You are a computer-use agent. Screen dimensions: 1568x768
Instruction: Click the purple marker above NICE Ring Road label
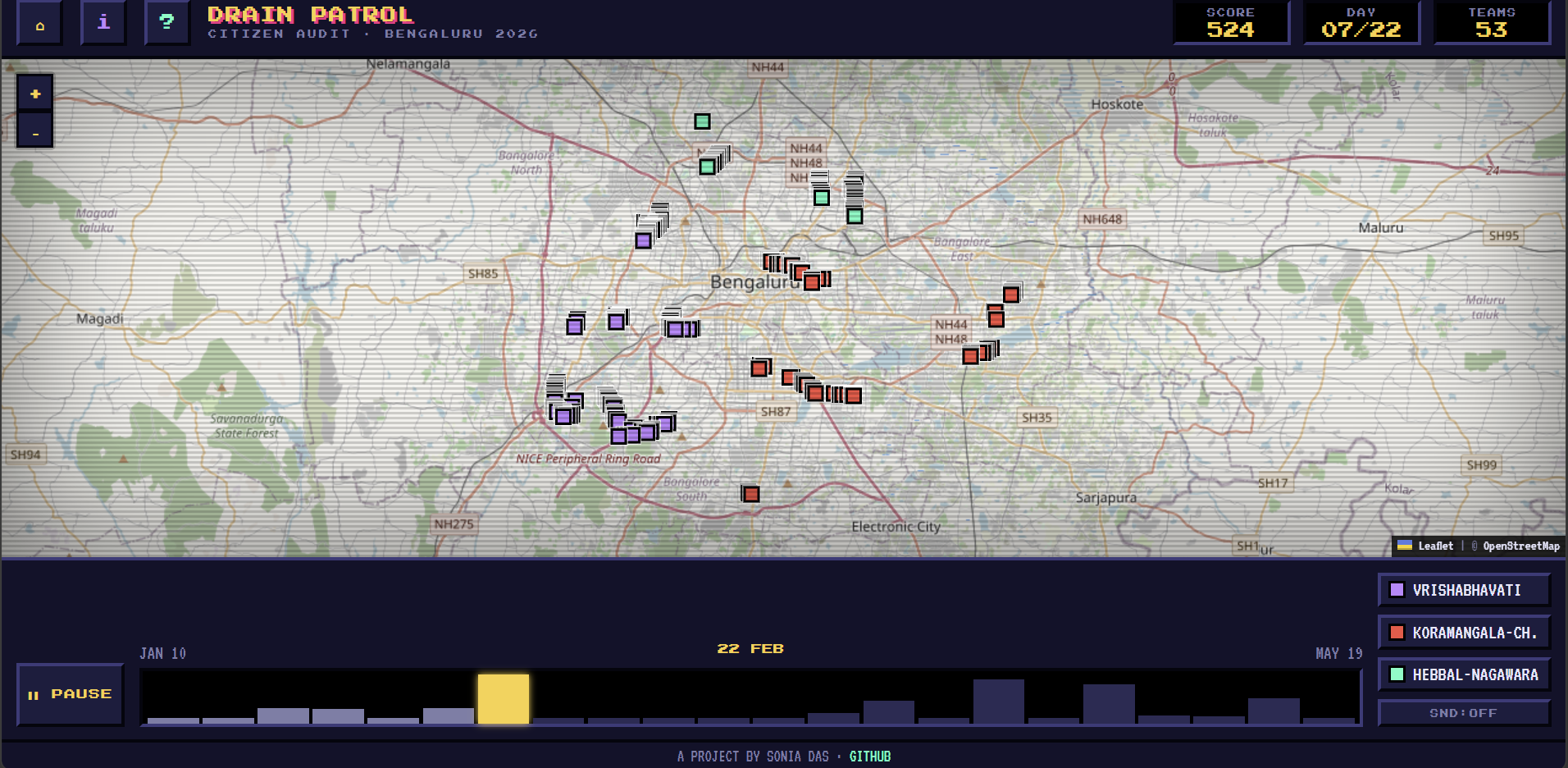point(619,437)
